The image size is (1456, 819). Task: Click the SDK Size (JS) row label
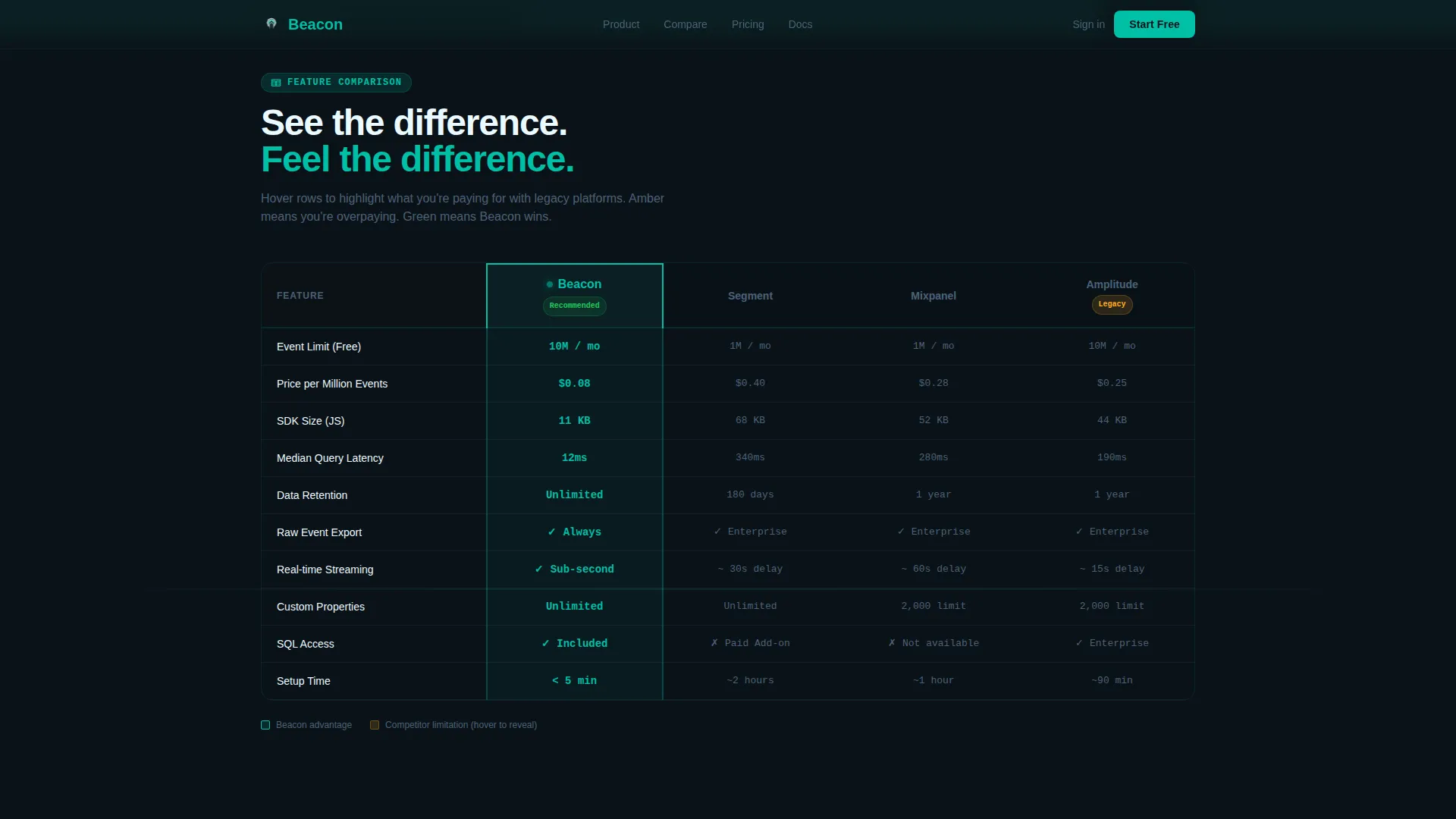coord(310,421)
